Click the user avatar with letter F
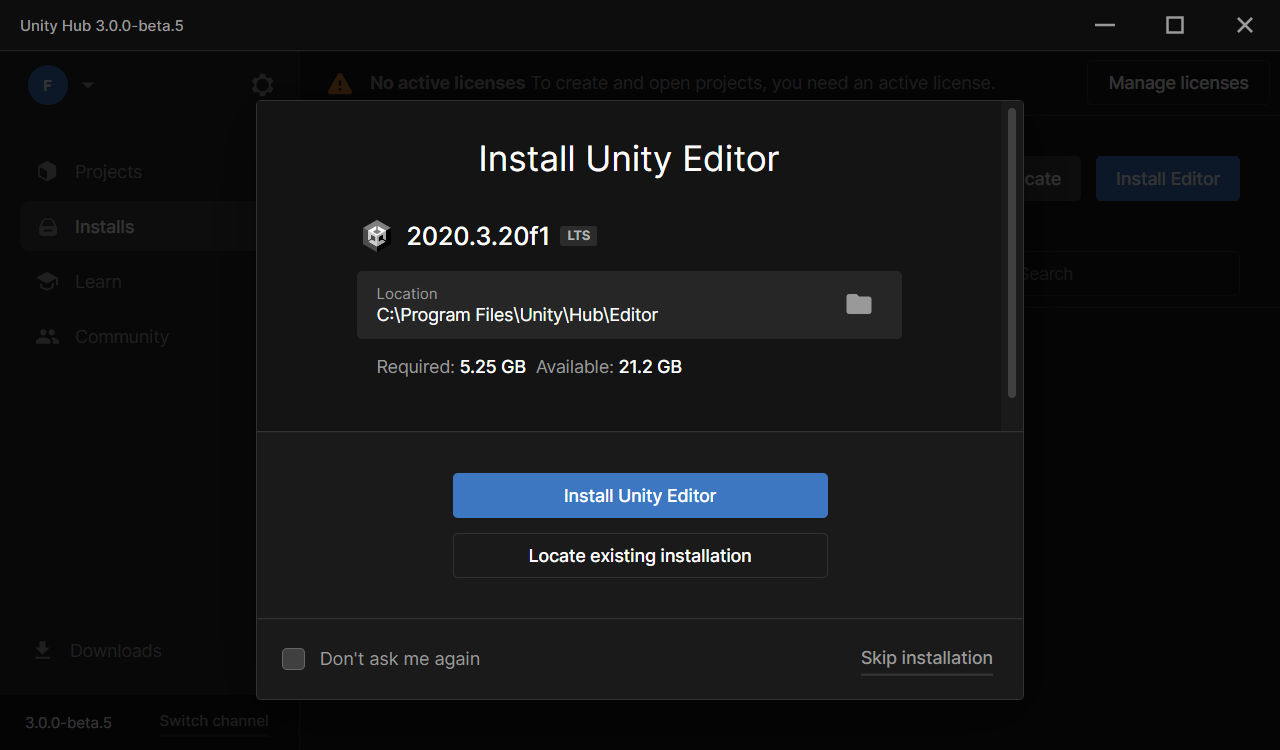 tap(47, 85)
